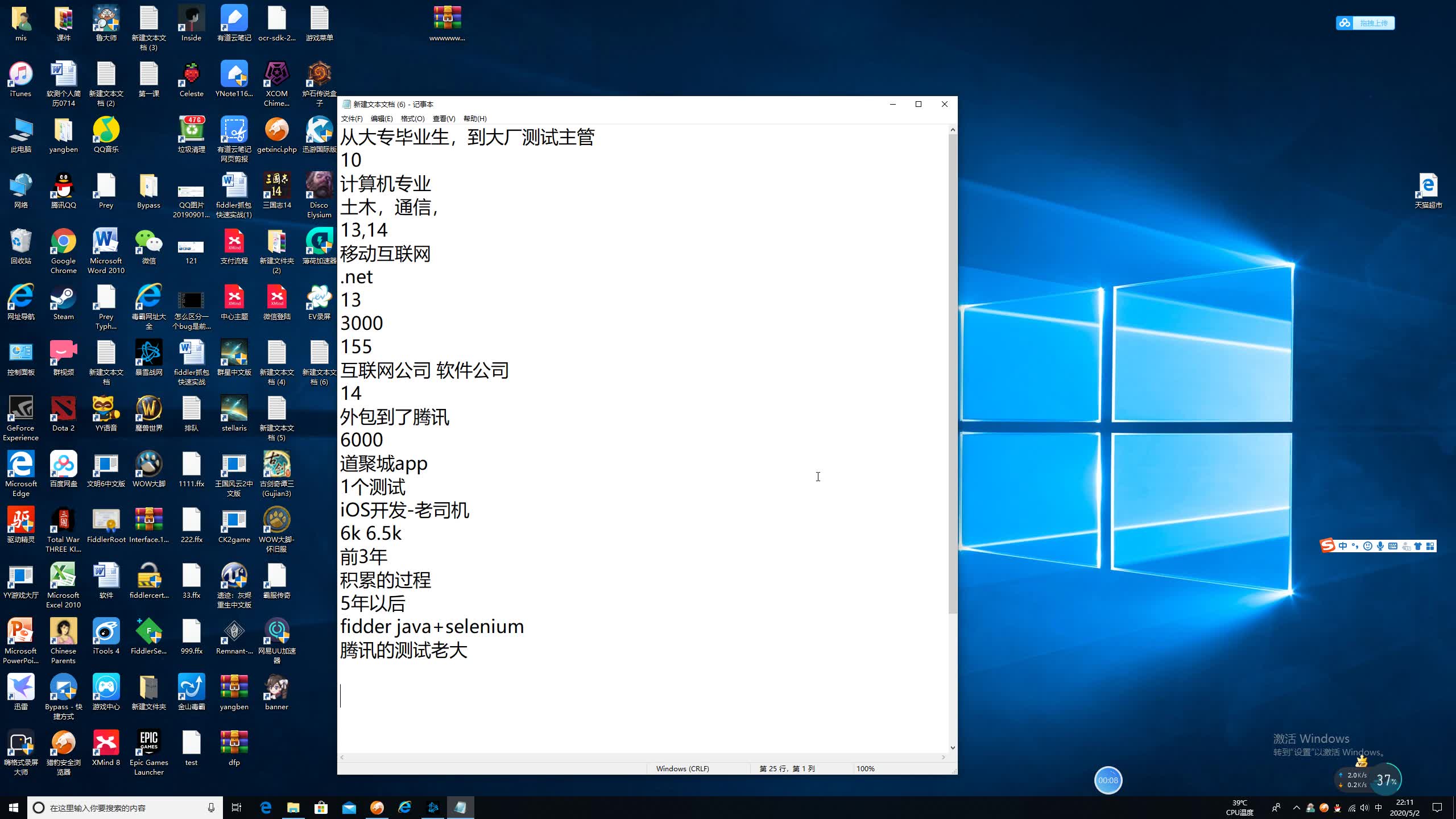Select the Disco Elysium desktop icon

click(x=320, y=196)
